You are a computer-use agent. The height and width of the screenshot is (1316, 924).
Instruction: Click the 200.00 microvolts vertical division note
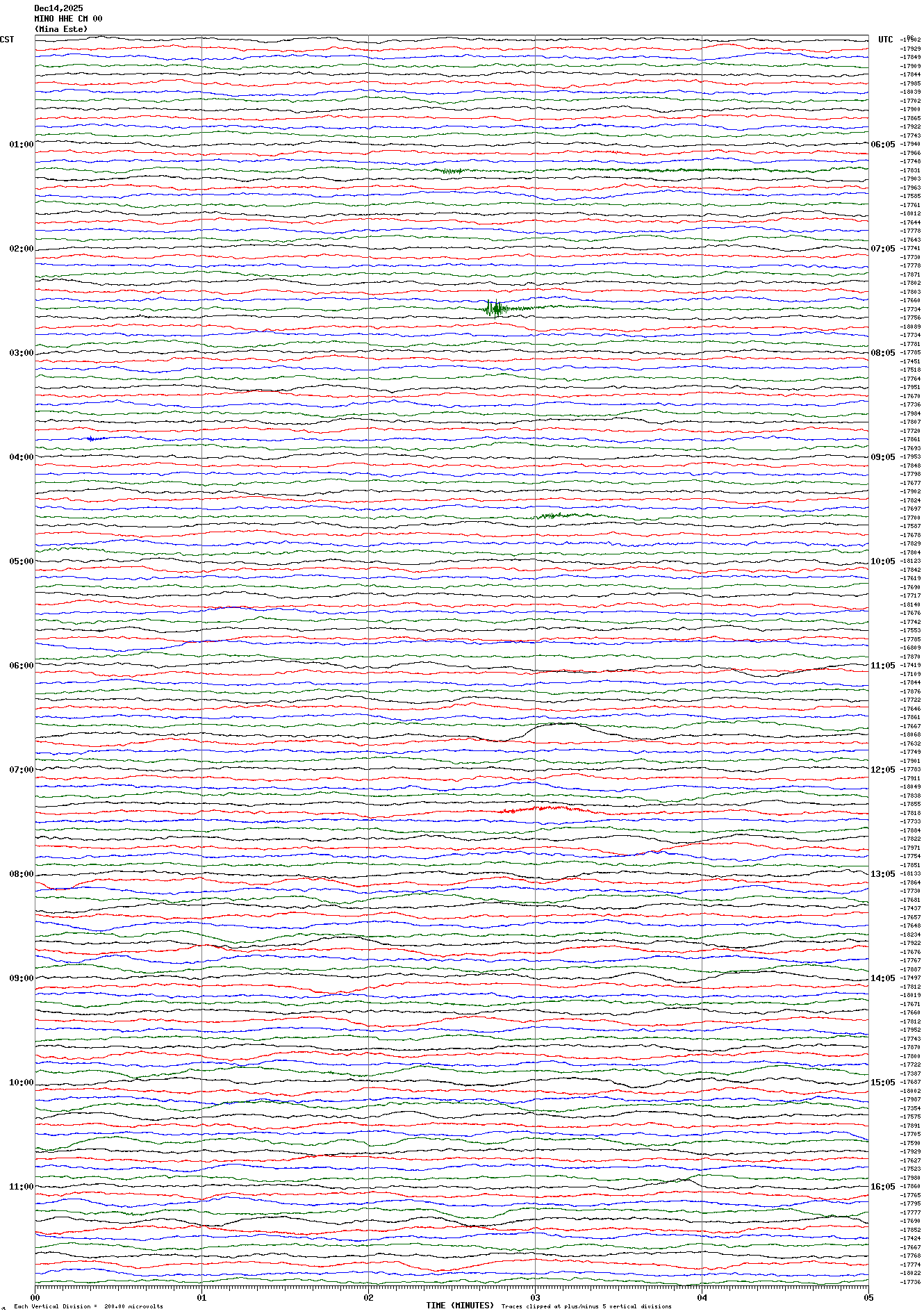click(x=88, y=1306)
